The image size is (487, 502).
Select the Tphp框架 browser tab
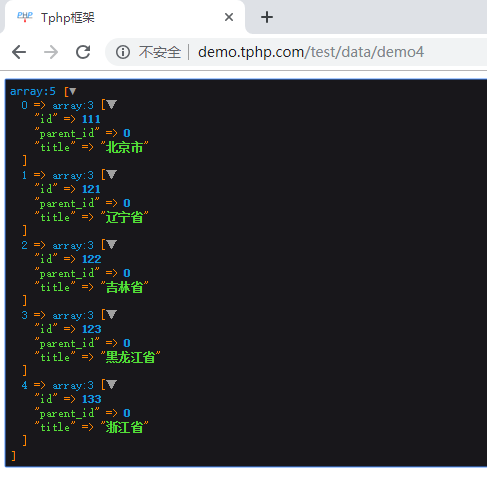(x=123, y=17)
